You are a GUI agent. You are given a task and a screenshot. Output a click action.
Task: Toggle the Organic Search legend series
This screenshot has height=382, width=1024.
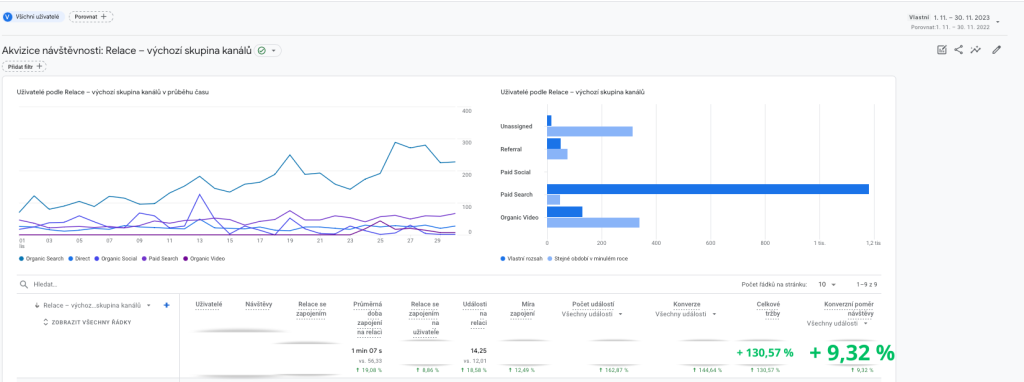(42, 259)
